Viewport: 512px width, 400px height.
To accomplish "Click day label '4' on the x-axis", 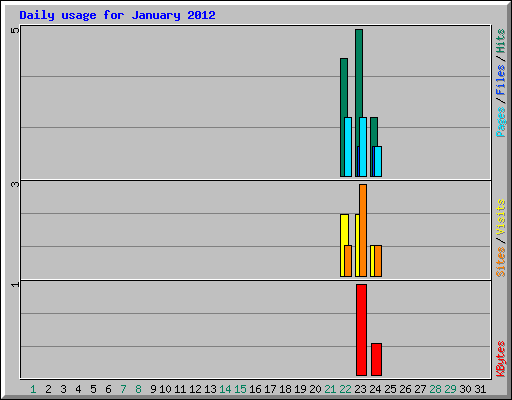I will coord(78,389).
